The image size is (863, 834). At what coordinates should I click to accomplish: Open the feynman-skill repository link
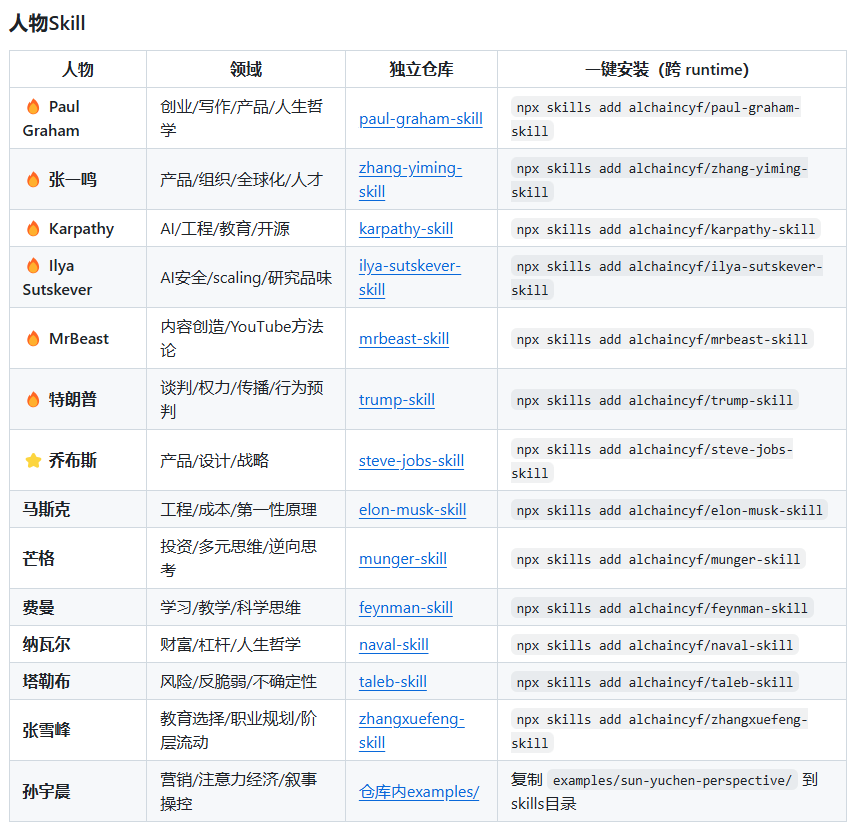click(406, 608)
